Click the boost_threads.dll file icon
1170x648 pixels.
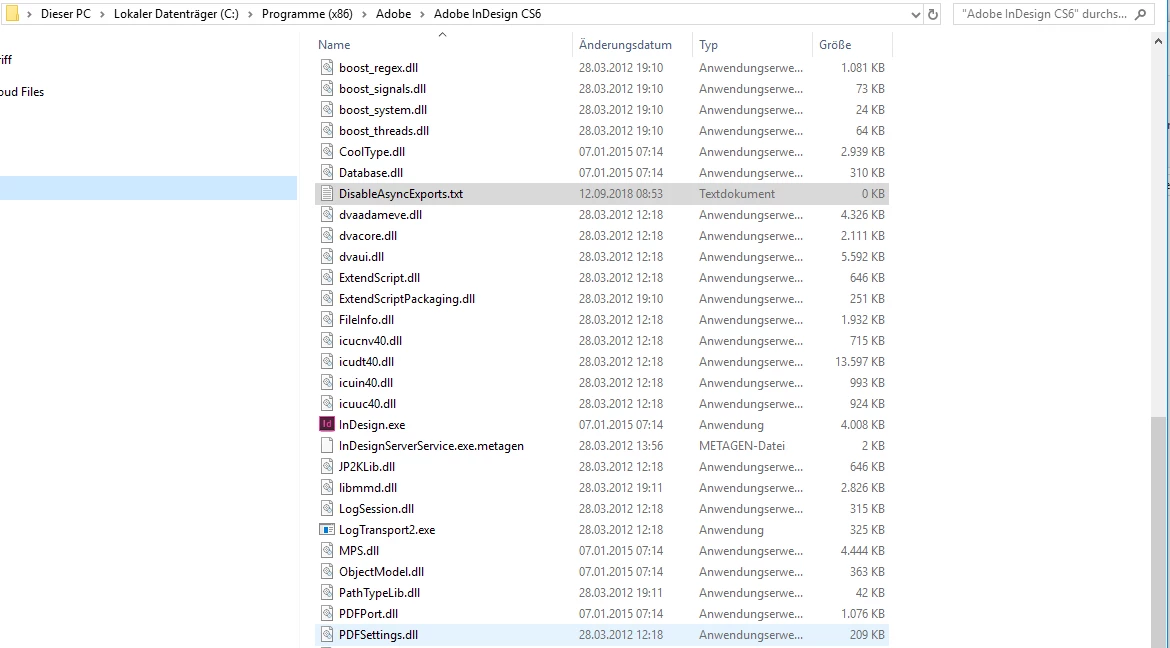[327, 130]
